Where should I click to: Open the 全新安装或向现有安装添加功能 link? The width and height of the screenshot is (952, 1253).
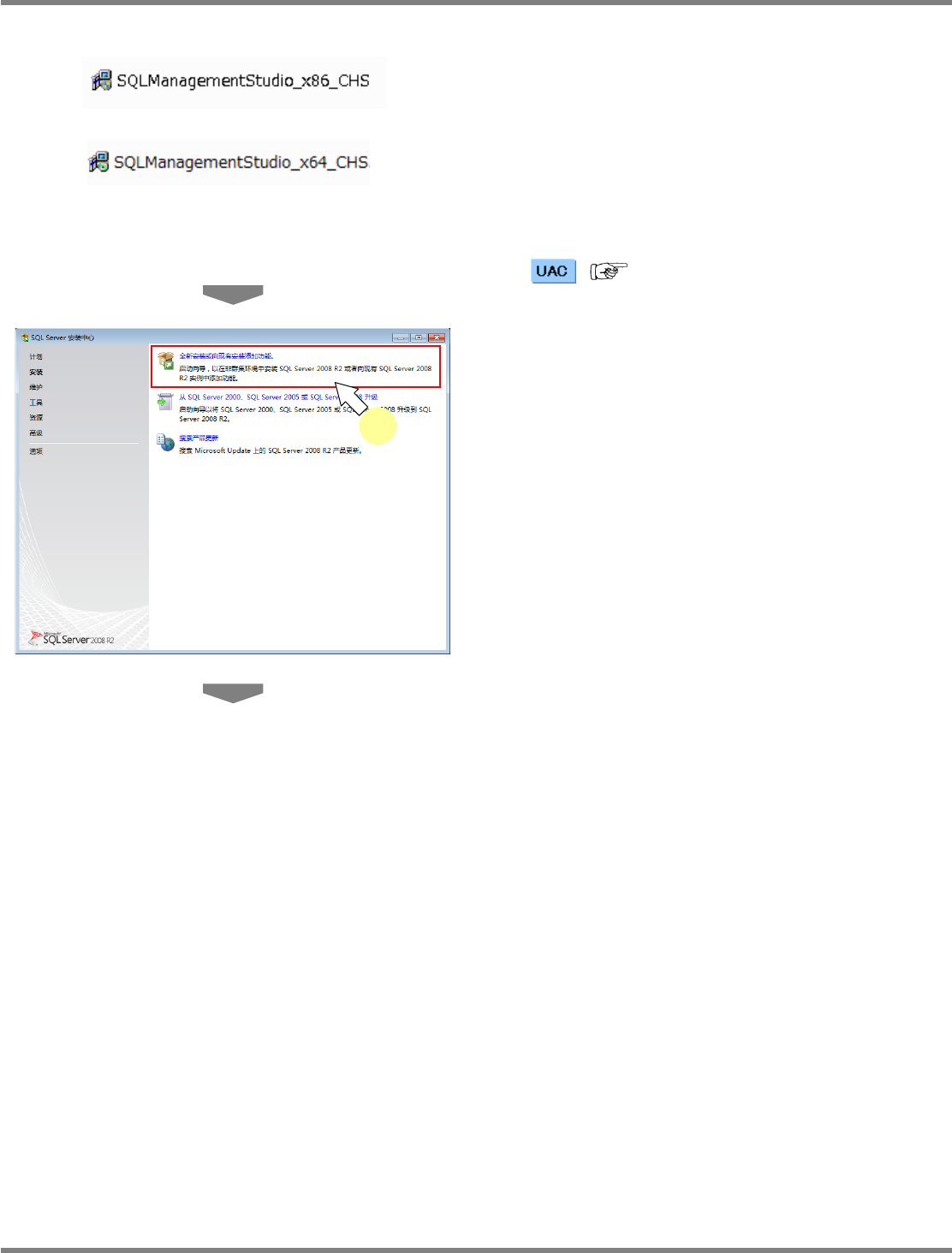tap(226, 356)
